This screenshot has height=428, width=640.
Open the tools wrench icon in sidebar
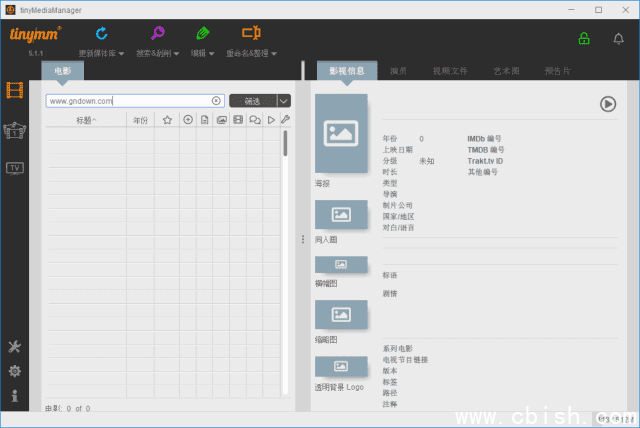point(15,347)
